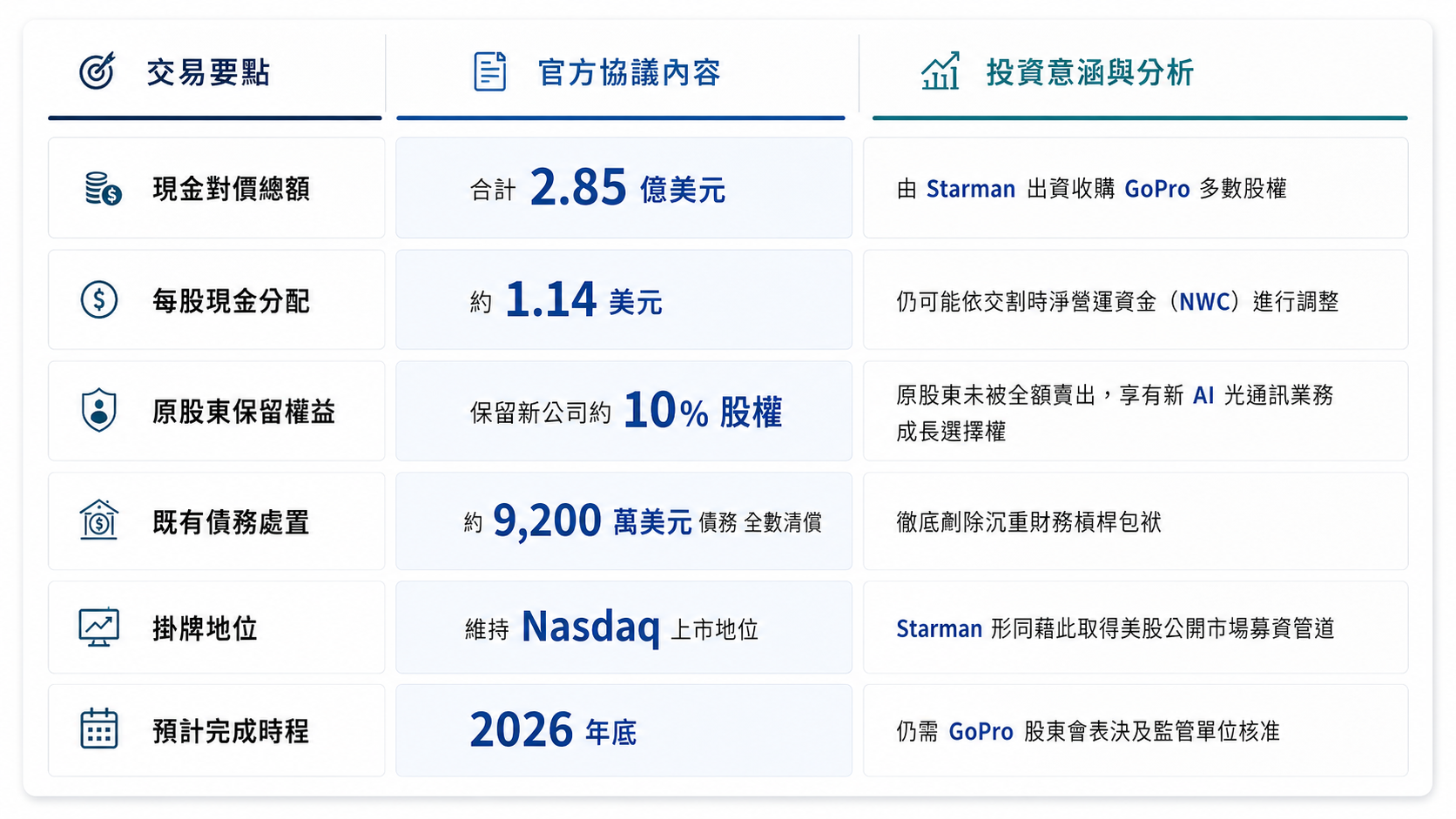Select the analysis text "仍需 GoPro 股東會表決及監管單位核准"
This screenshot has height=819, width=1456.
tap(1089, 731)
